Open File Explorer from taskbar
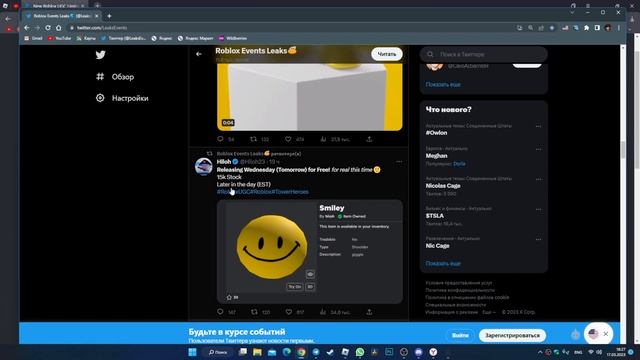This screenshot has width=640, height=360. tap(257, 352)
